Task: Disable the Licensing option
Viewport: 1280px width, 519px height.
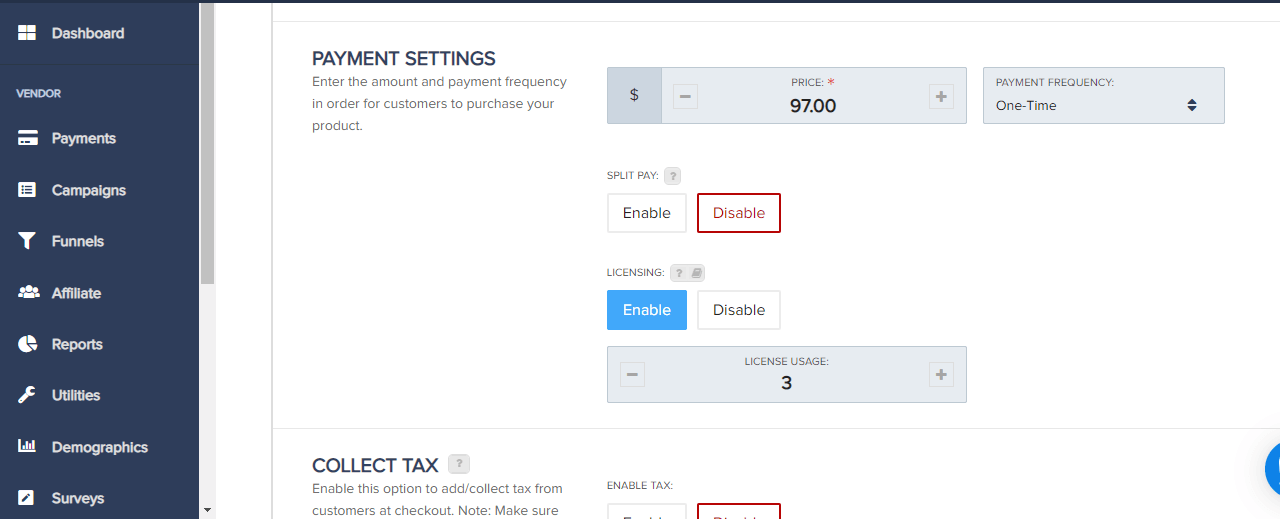Action: click(739, 310)
